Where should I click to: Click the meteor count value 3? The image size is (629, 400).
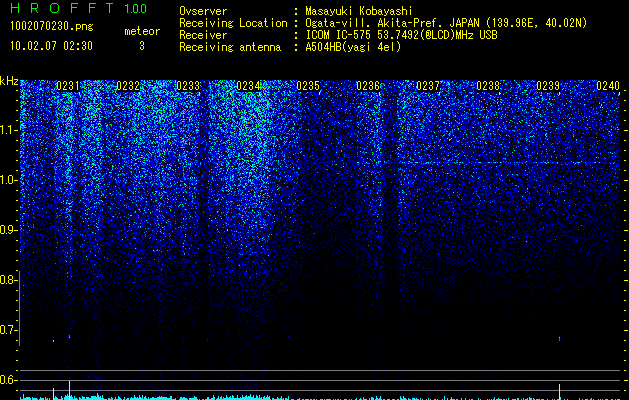point(142,46)
